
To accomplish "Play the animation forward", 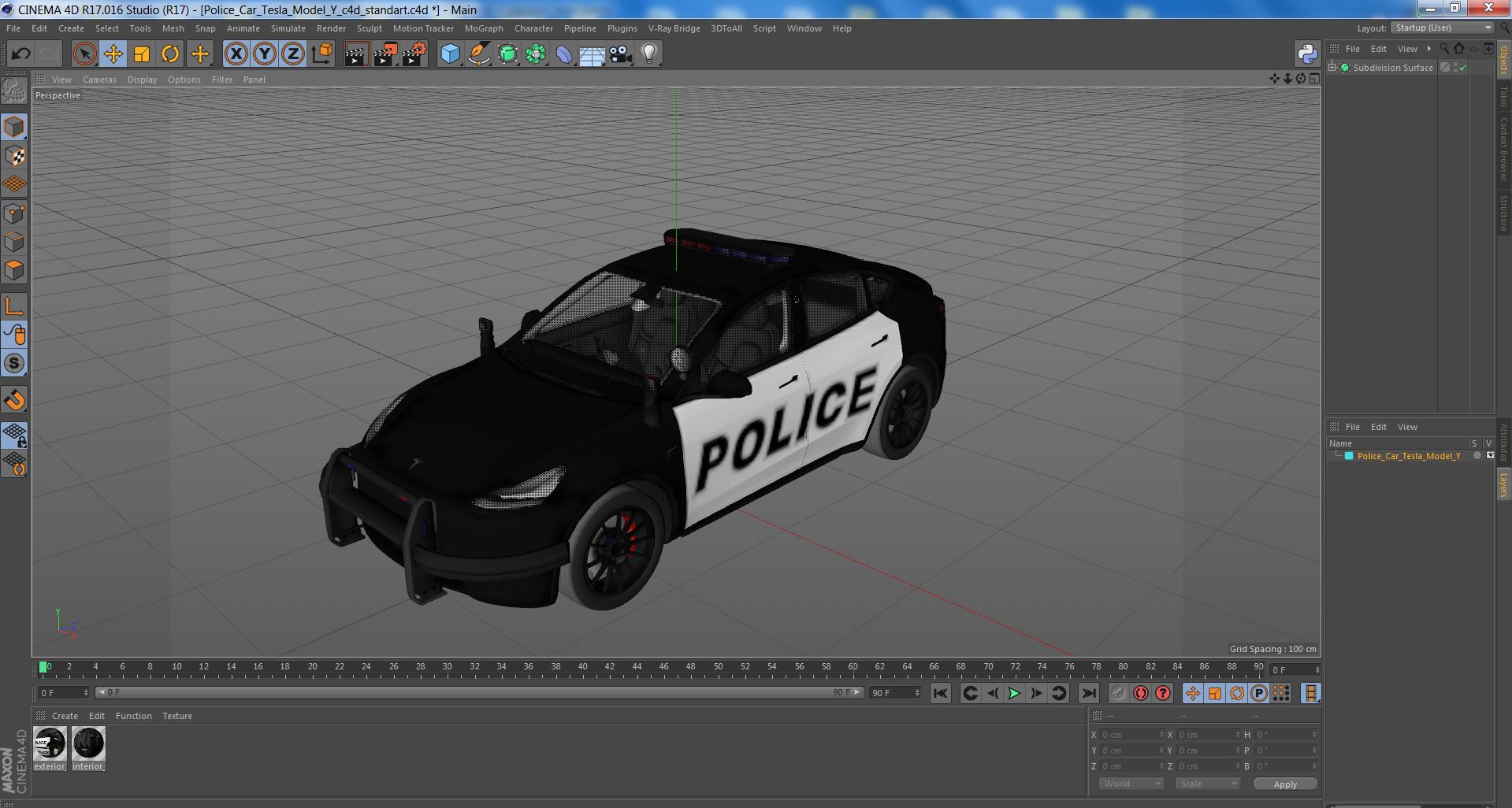I will tap(1014, 693).
